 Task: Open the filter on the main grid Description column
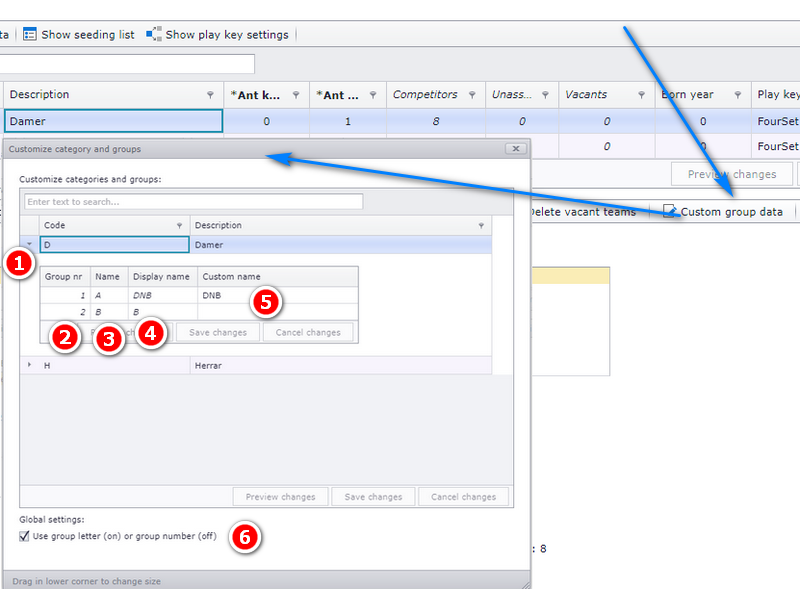(210, 95)
